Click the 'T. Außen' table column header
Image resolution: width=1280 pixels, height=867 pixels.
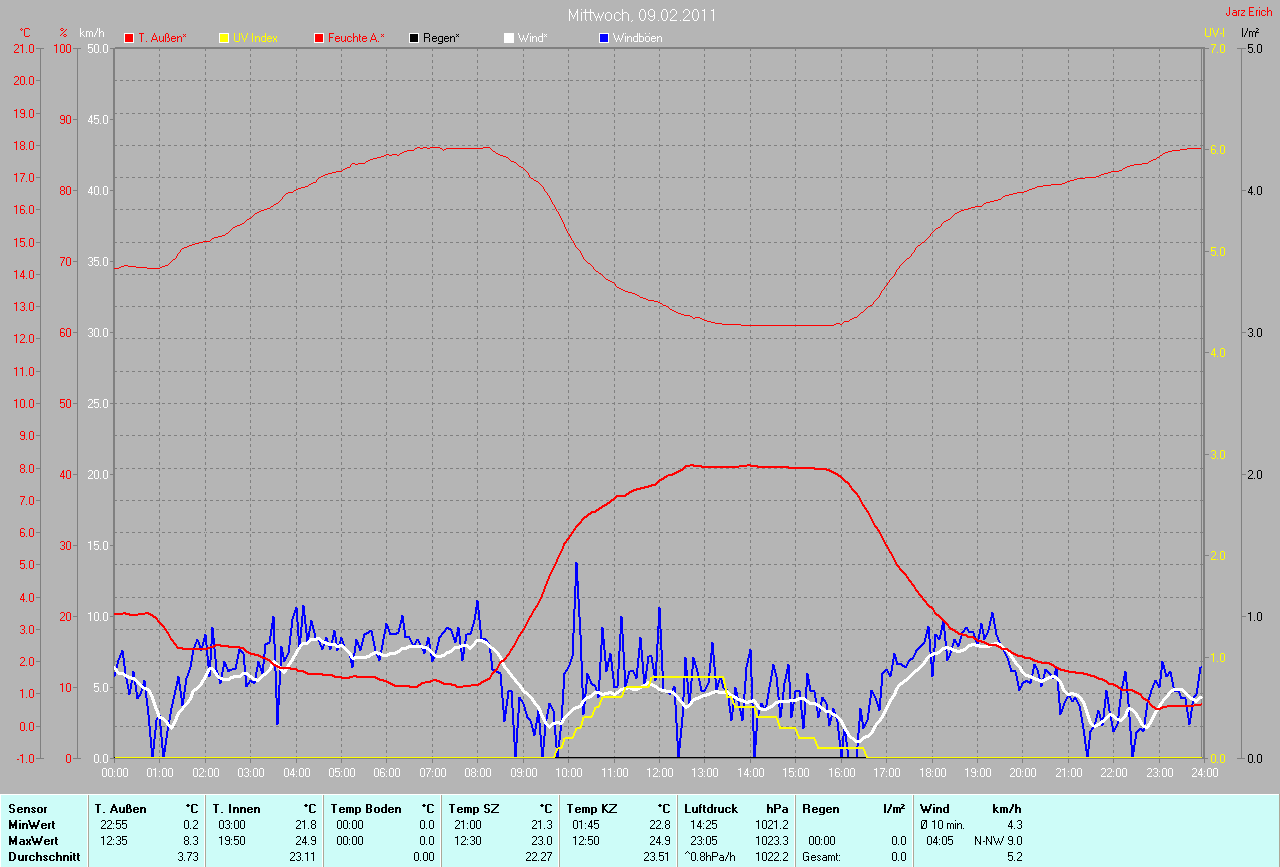(x=121, y=809)
